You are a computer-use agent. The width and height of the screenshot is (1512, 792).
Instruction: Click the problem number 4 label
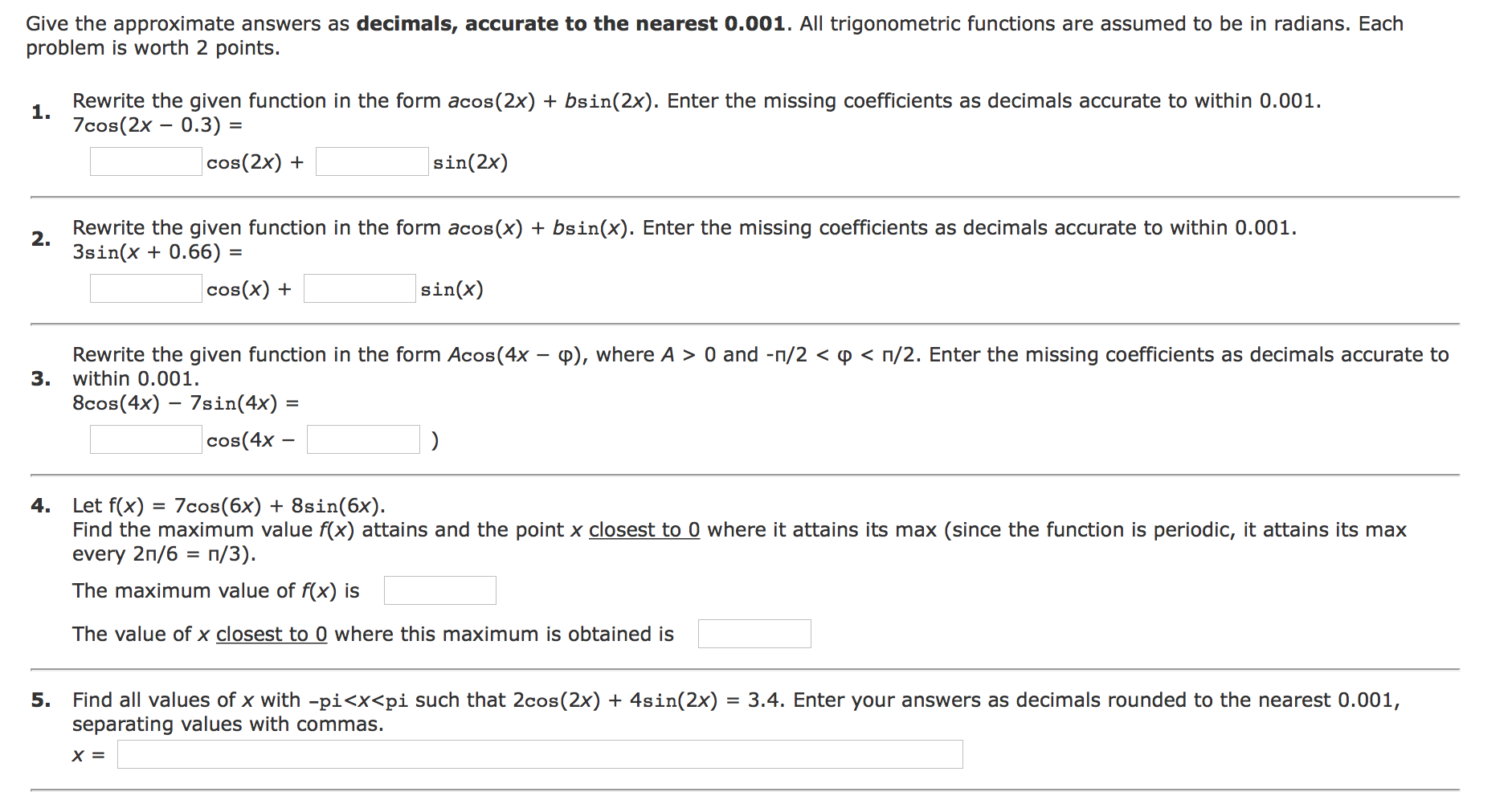41,505
